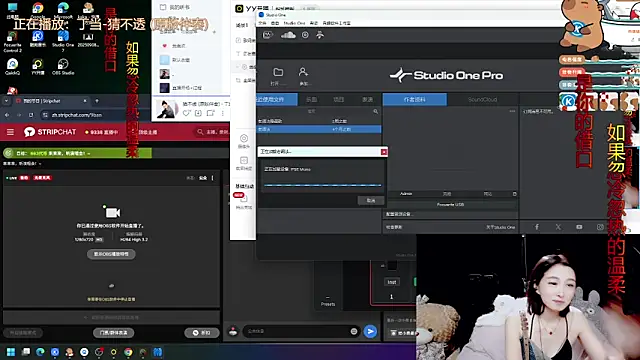Viewport: 640px width, 360px height.
Task: Open the browser tab list dropdown arrow
Action: coord(7,101)
